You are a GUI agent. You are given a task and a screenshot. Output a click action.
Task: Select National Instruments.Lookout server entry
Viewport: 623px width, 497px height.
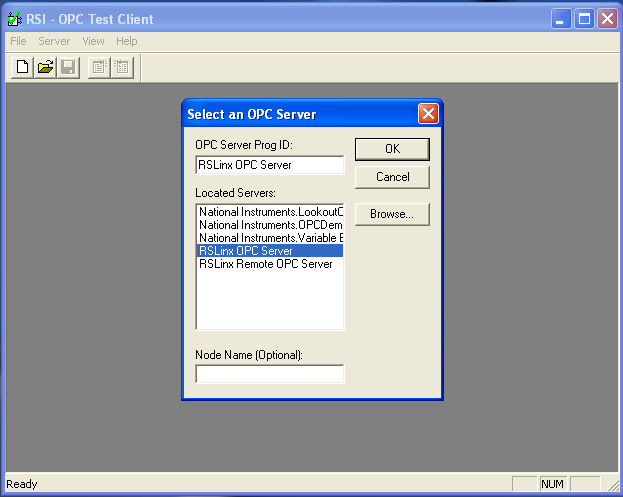271,212
